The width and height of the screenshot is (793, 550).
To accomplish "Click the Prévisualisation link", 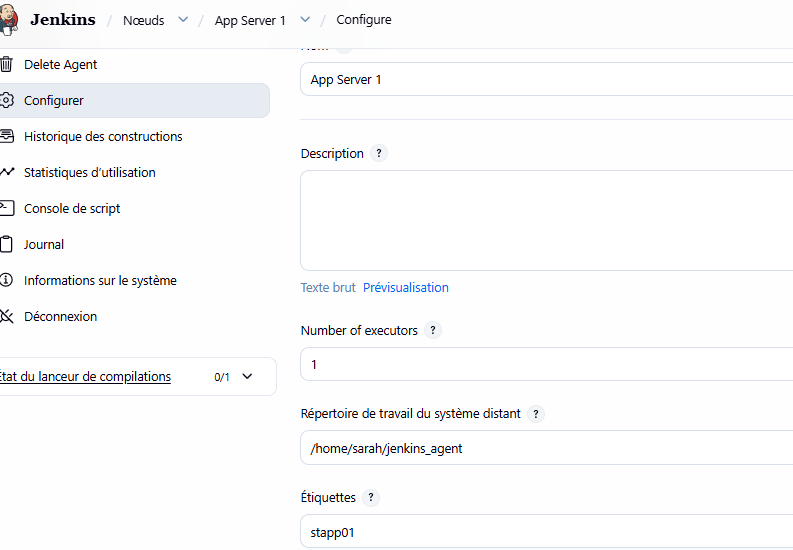I will pyautogui.click(x=405, y=288).
